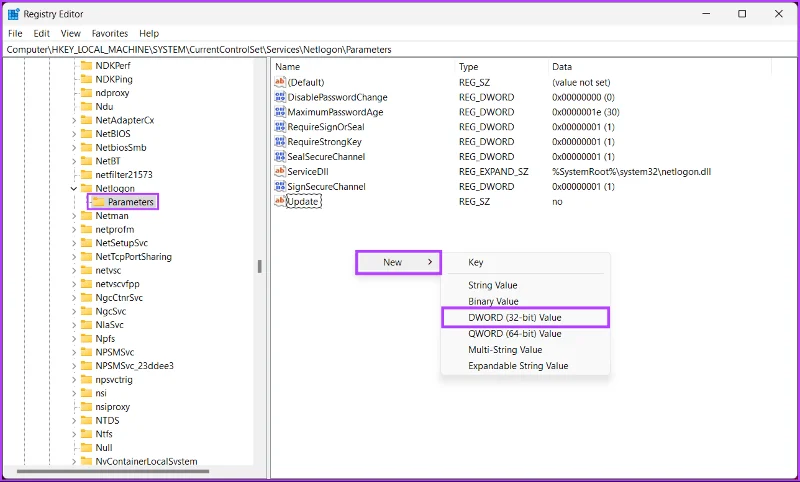Select the NvContainerLocalSystem tree item

(x=146, y=461)
